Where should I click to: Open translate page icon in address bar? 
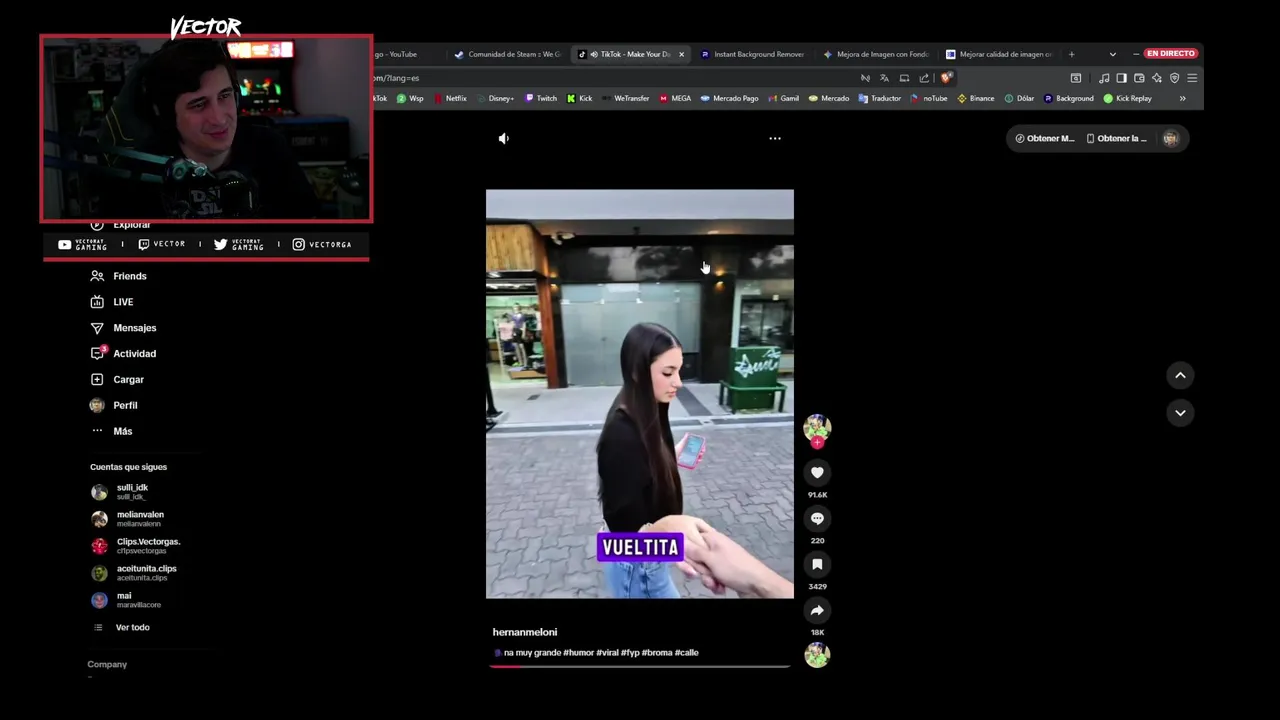[884, 78]
